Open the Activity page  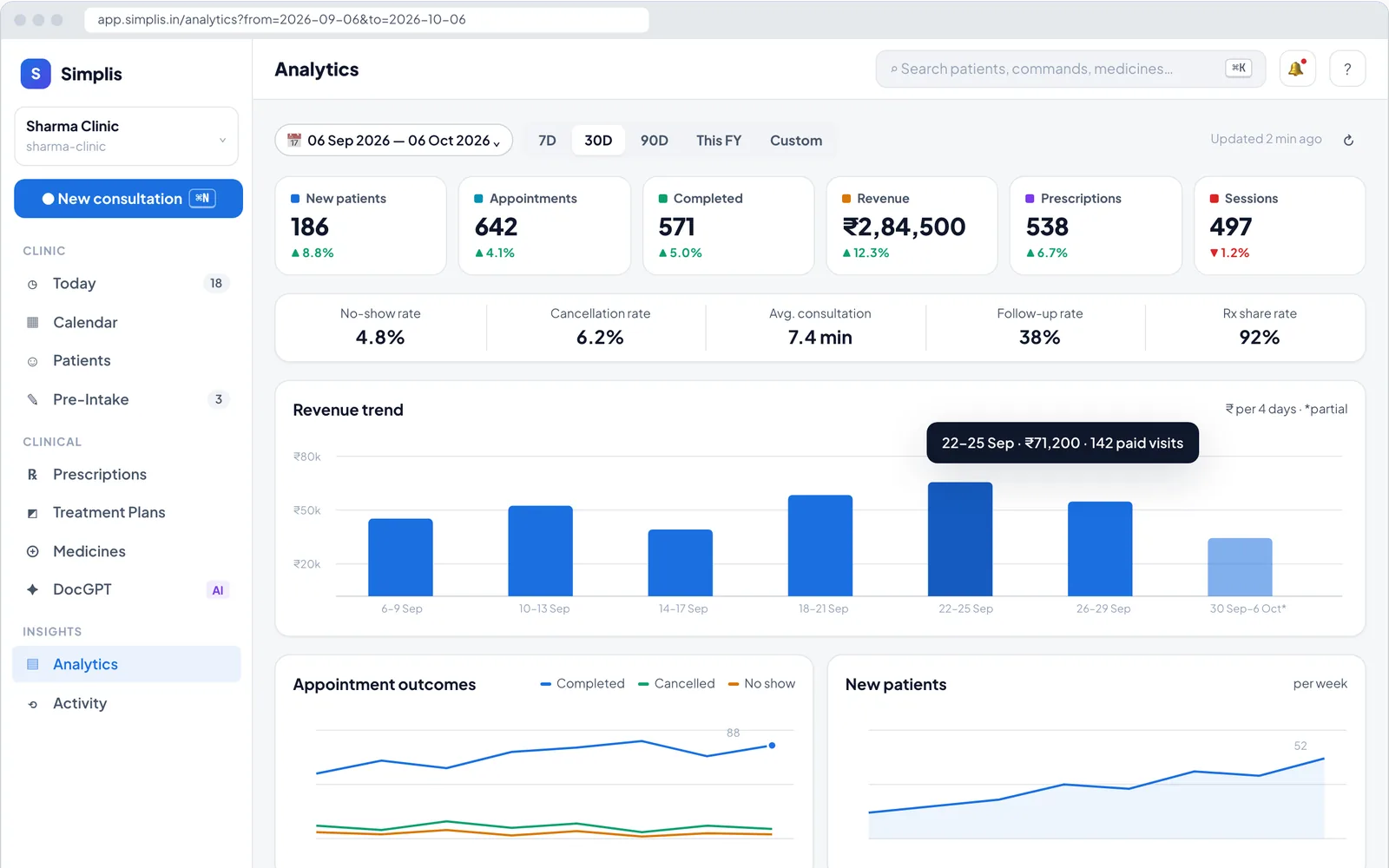point(127,704)
